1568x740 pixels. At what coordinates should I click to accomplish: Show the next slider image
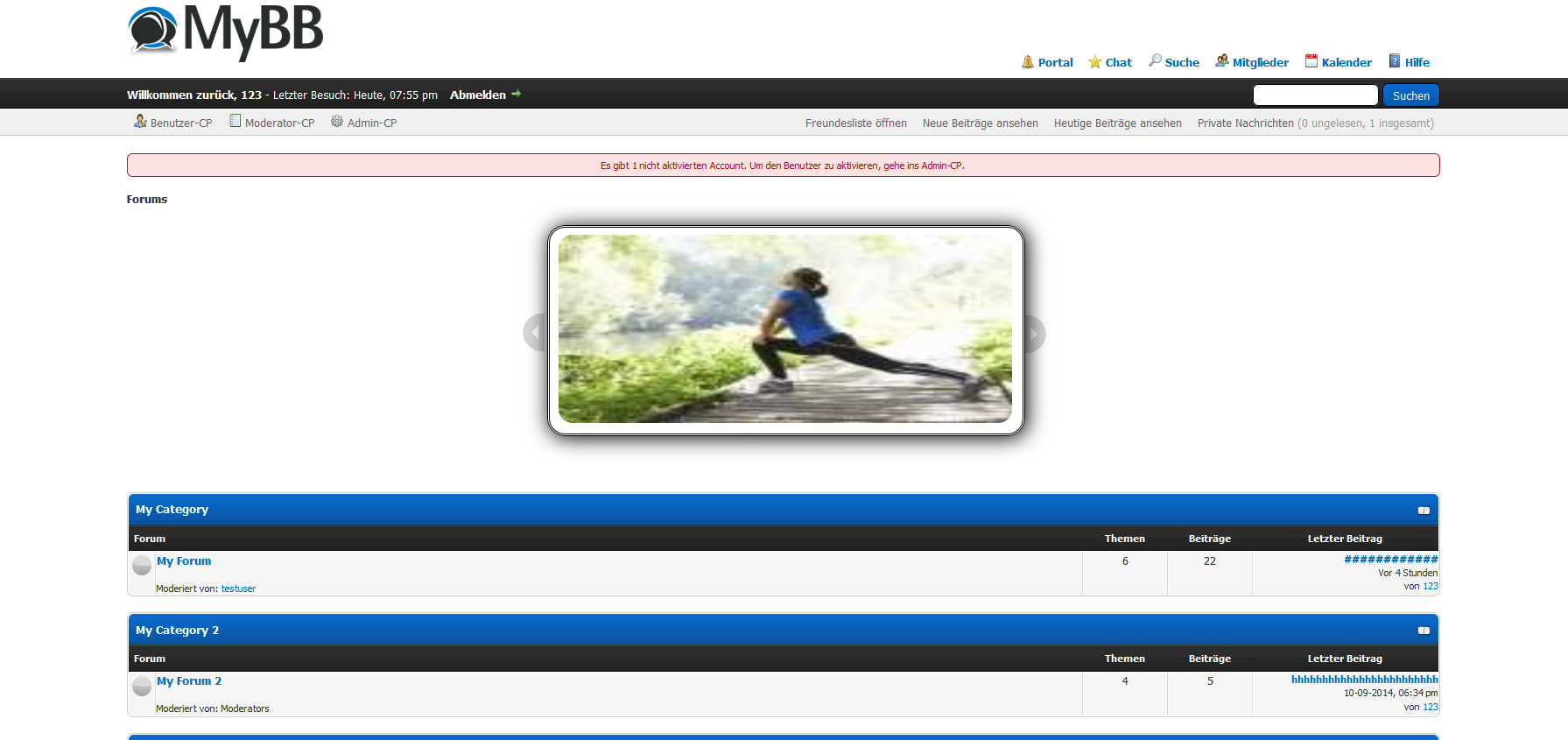[x=1034, y=334]
